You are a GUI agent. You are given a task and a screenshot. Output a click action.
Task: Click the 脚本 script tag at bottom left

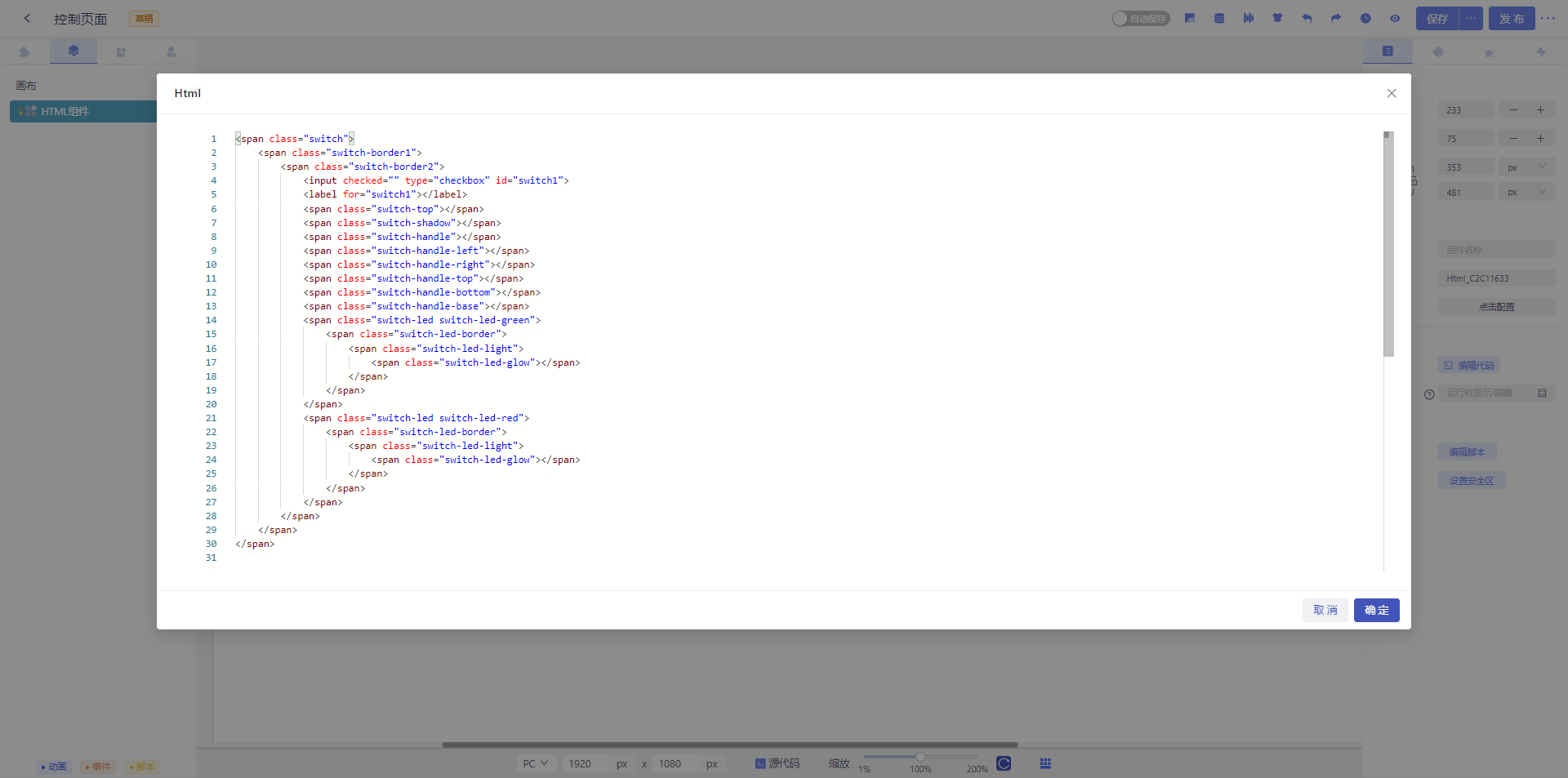142,767
